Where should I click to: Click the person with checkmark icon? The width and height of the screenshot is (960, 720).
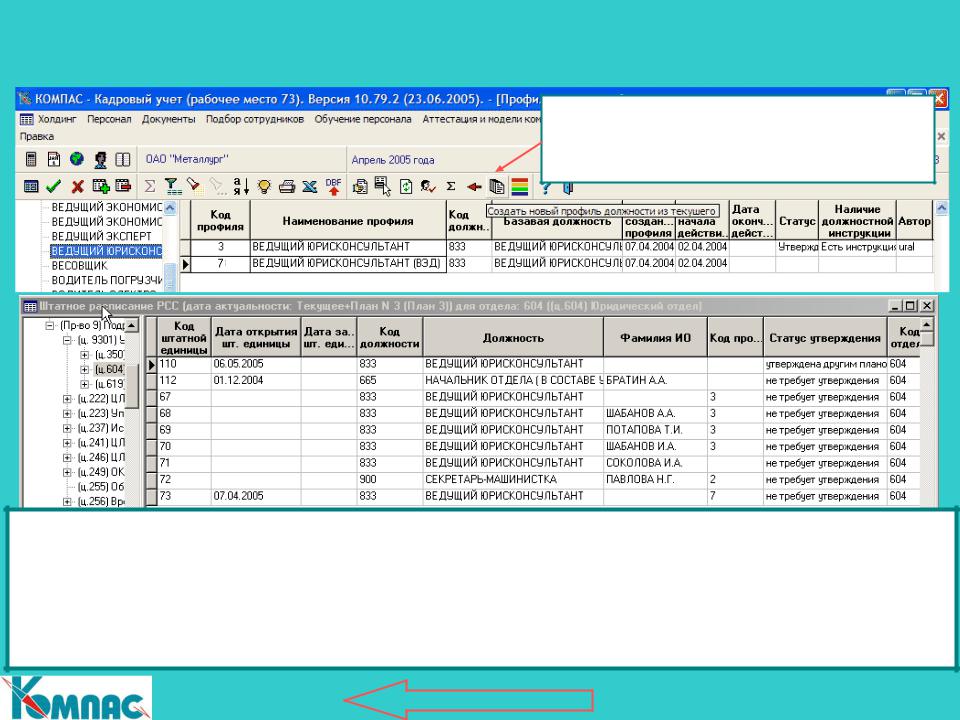[428, 186]
